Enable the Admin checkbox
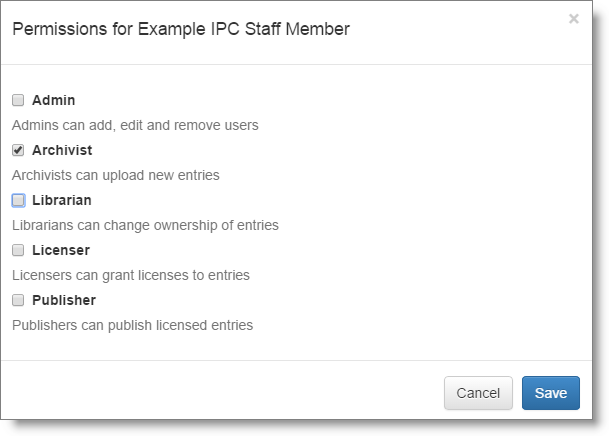Image resolution: width=609 pixels, height=436 pixels. coord(18,100)
